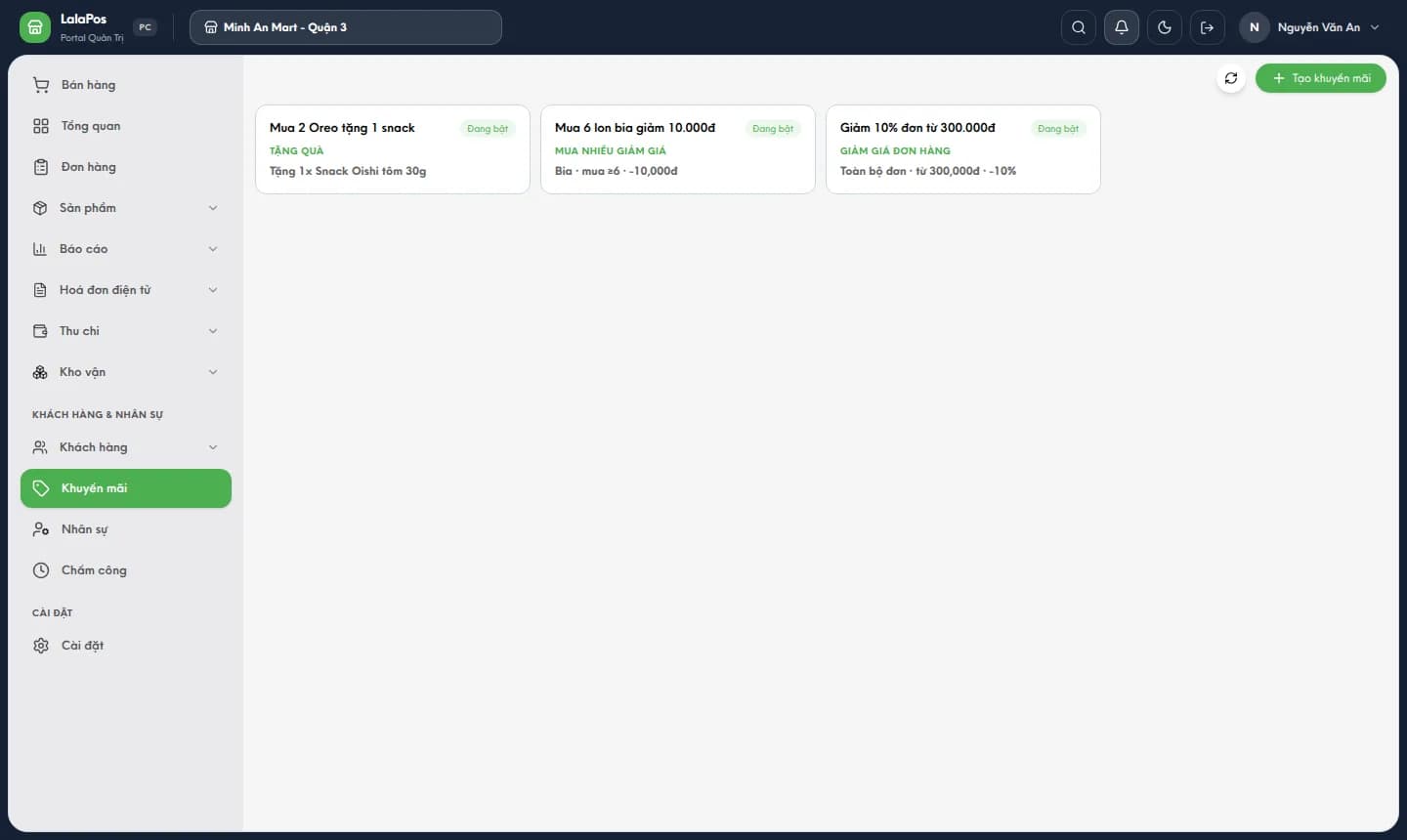Click the Khách hàng people icon
This screenshot has width=1407, height=840.
tap(40, 447)
